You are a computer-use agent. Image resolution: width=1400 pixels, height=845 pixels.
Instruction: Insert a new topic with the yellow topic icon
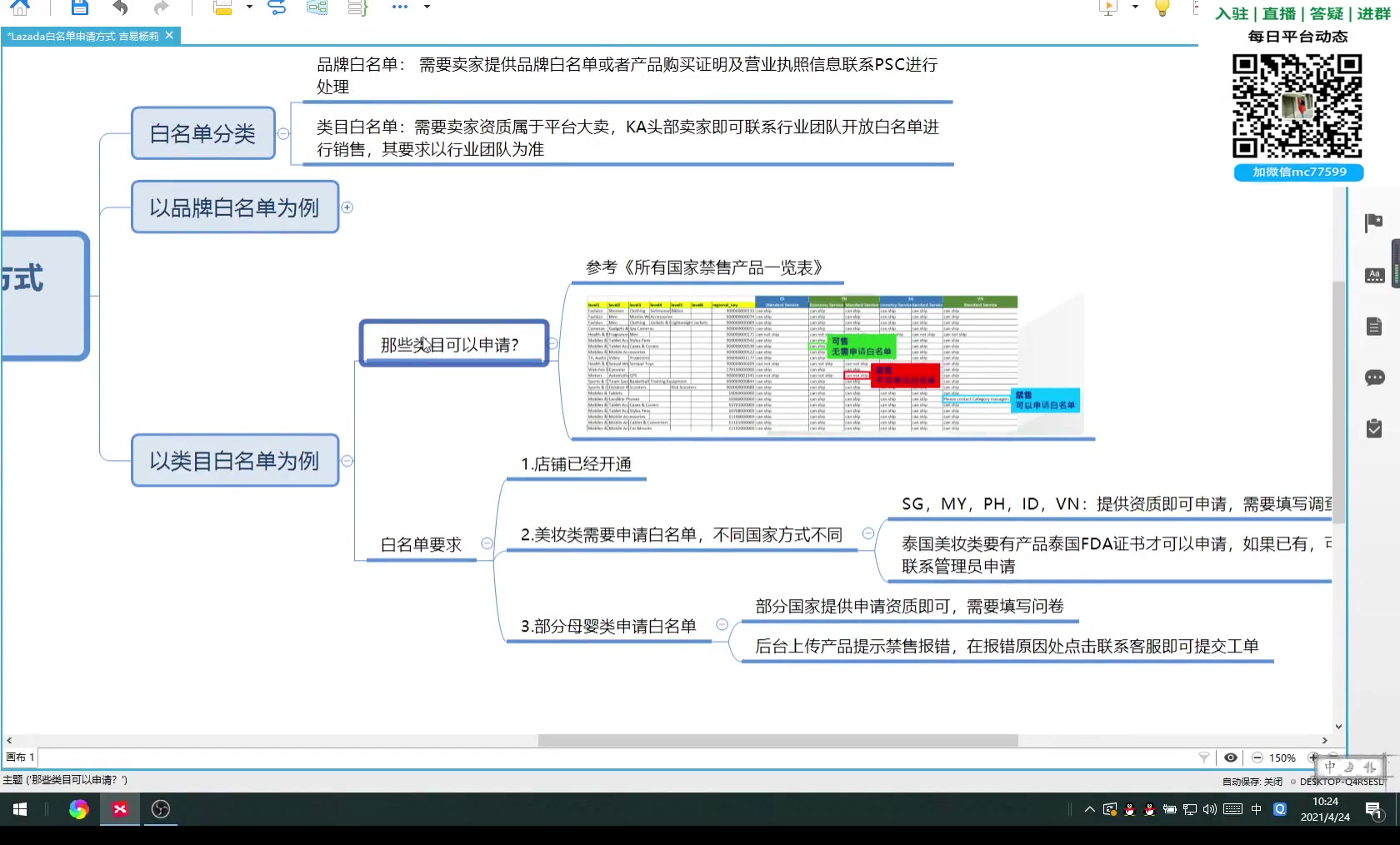[x=222, y=7]
